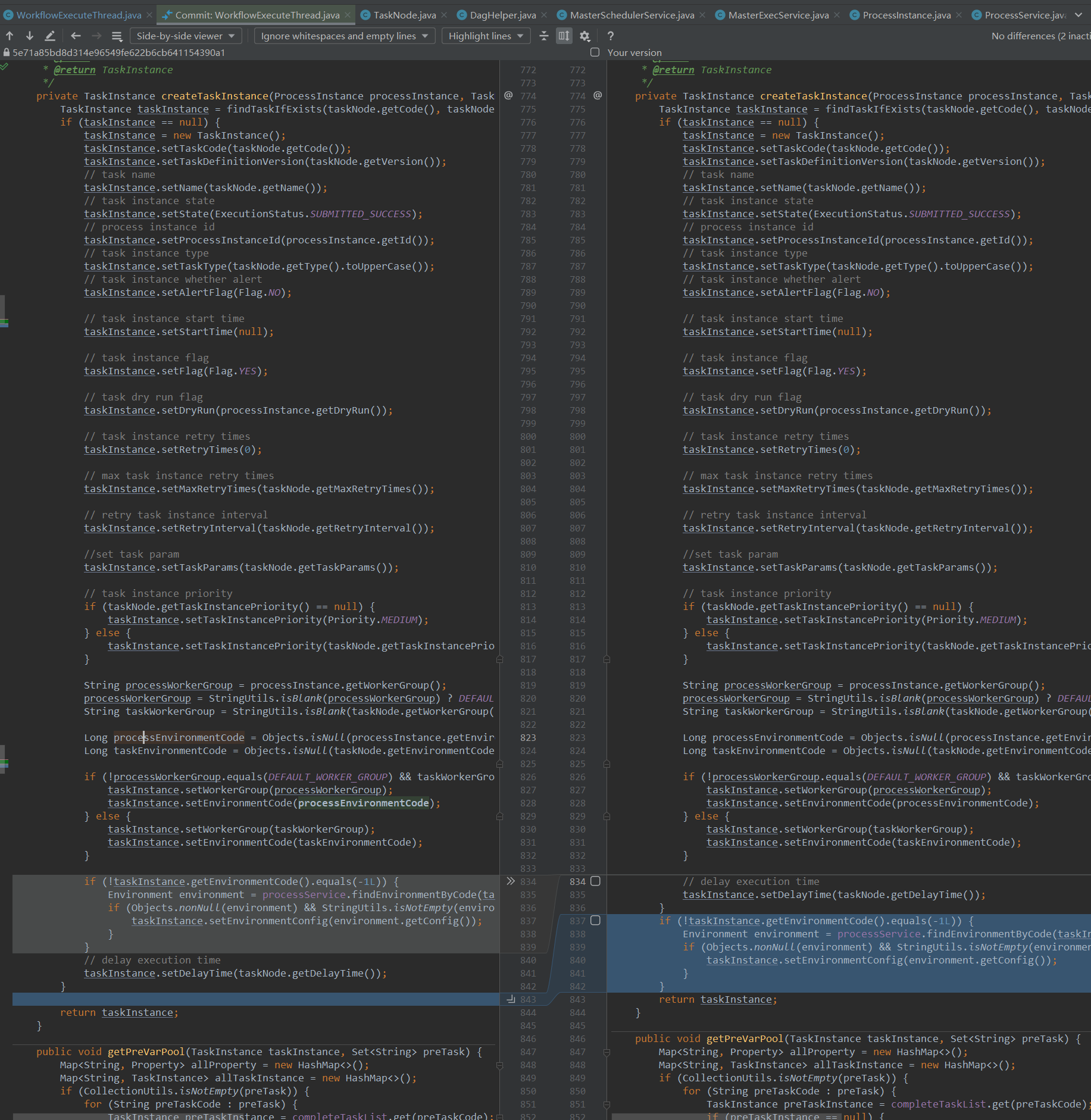Viewport: 1091px width, 1120px height.
Task: Click collapse unchanged fragments icon
Action: [543, 36]
